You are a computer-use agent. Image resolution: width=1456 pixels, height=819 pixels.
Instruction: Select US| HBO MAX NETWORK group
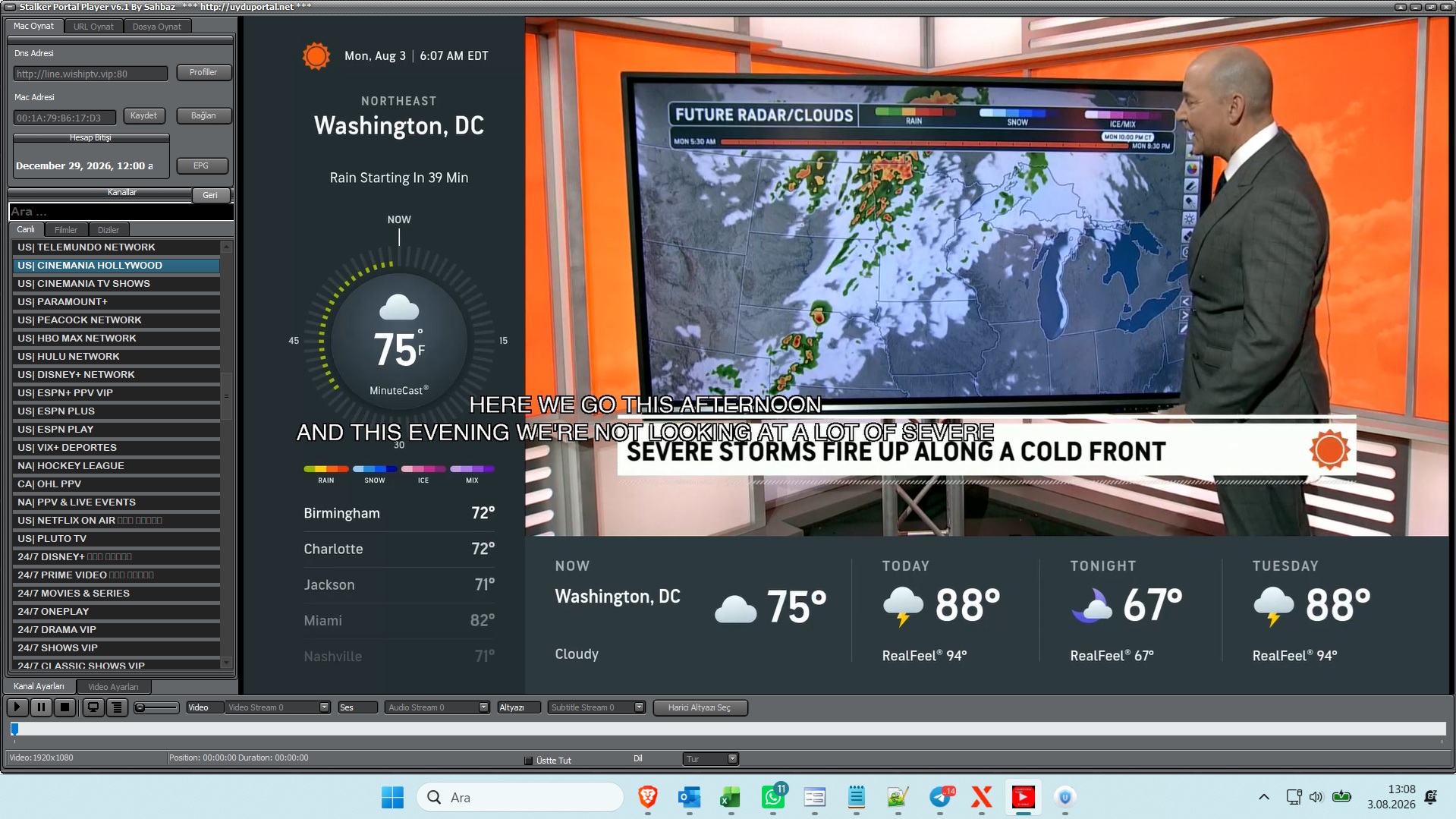coord(117,339)
